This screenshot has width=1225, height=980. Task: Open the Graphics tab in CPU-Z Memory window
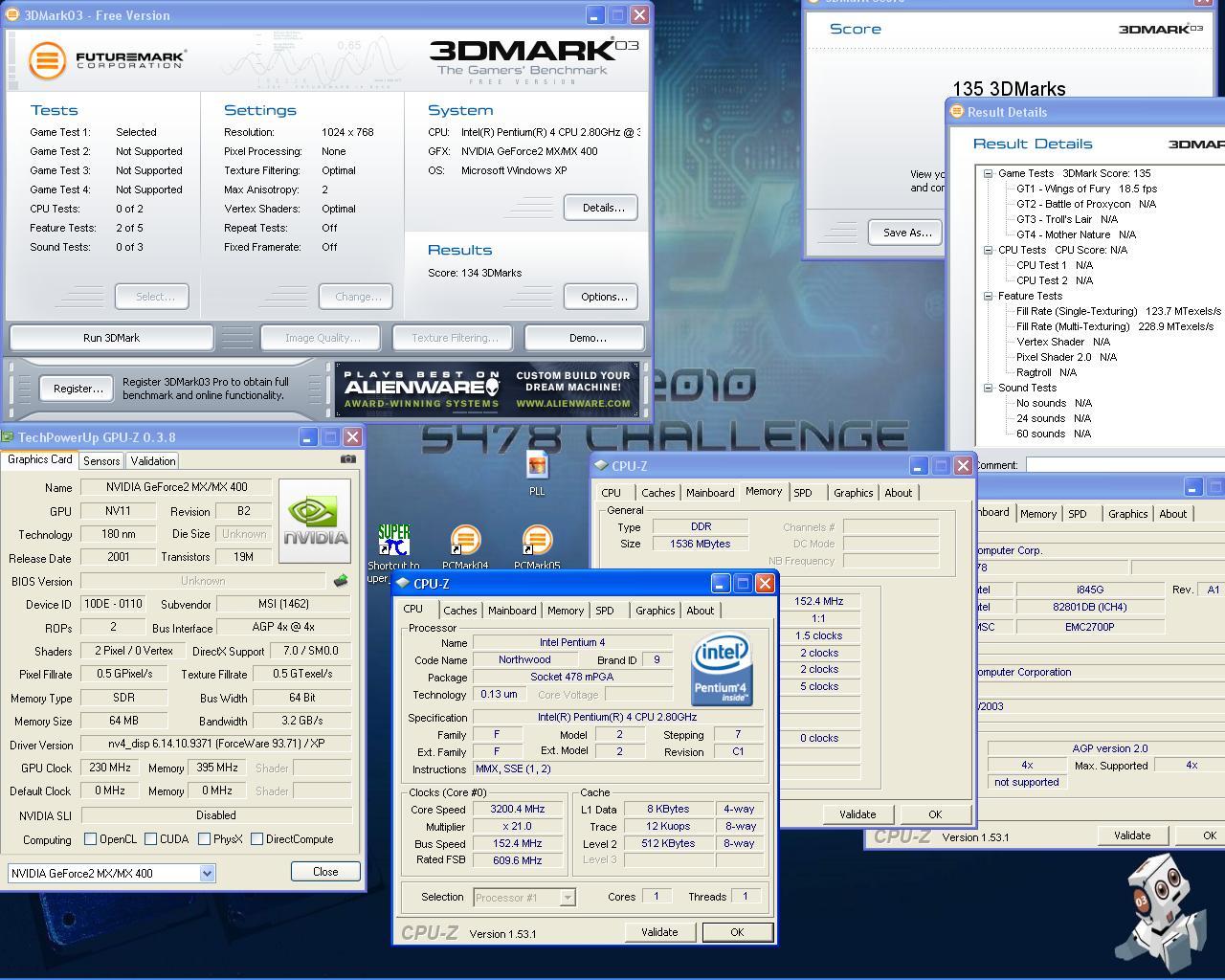(x=853, y=493)
